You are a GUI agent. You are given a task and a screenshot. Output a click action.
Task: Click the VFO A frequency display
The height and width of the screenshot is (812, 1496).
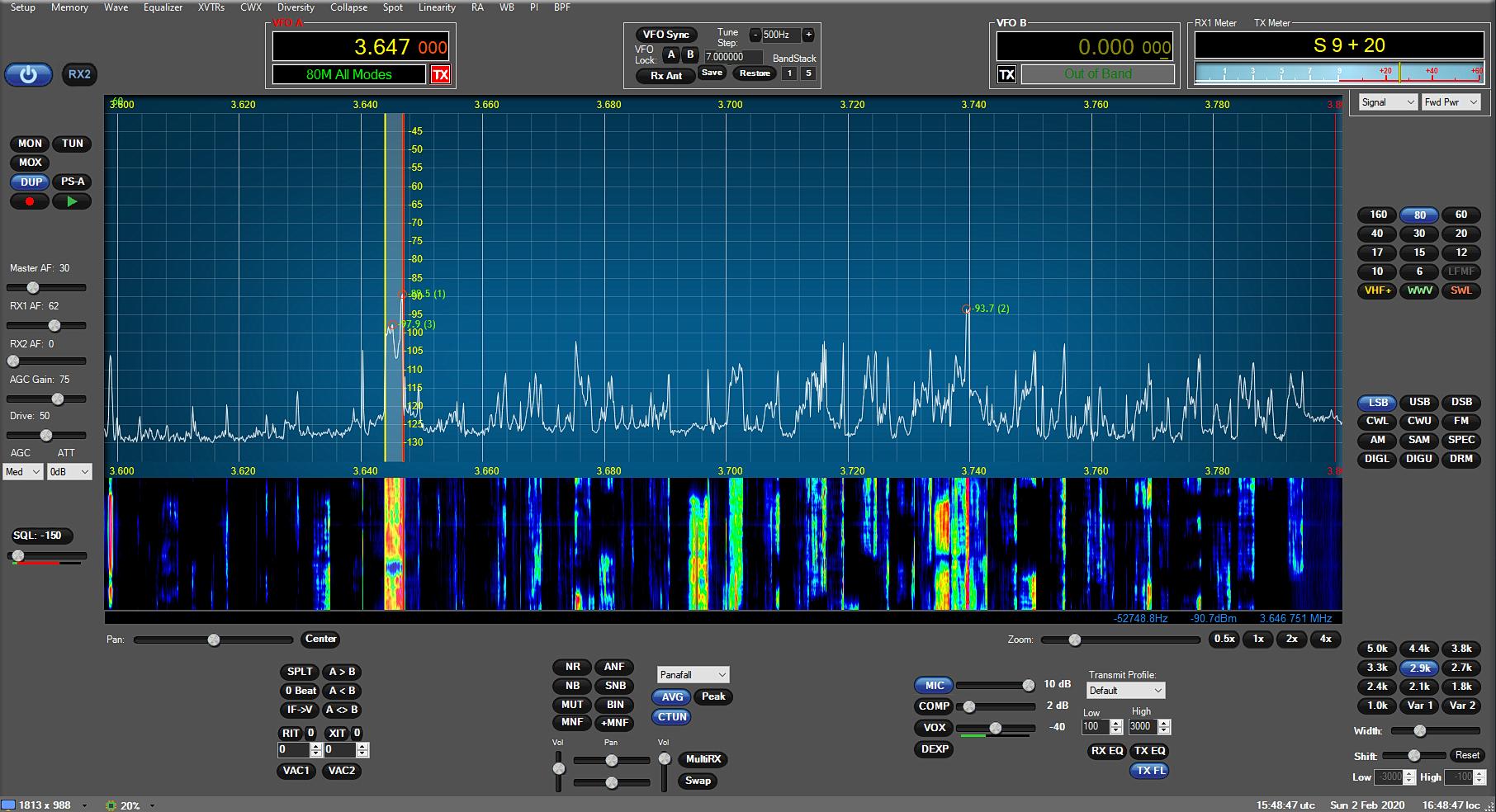coord(361,47)
